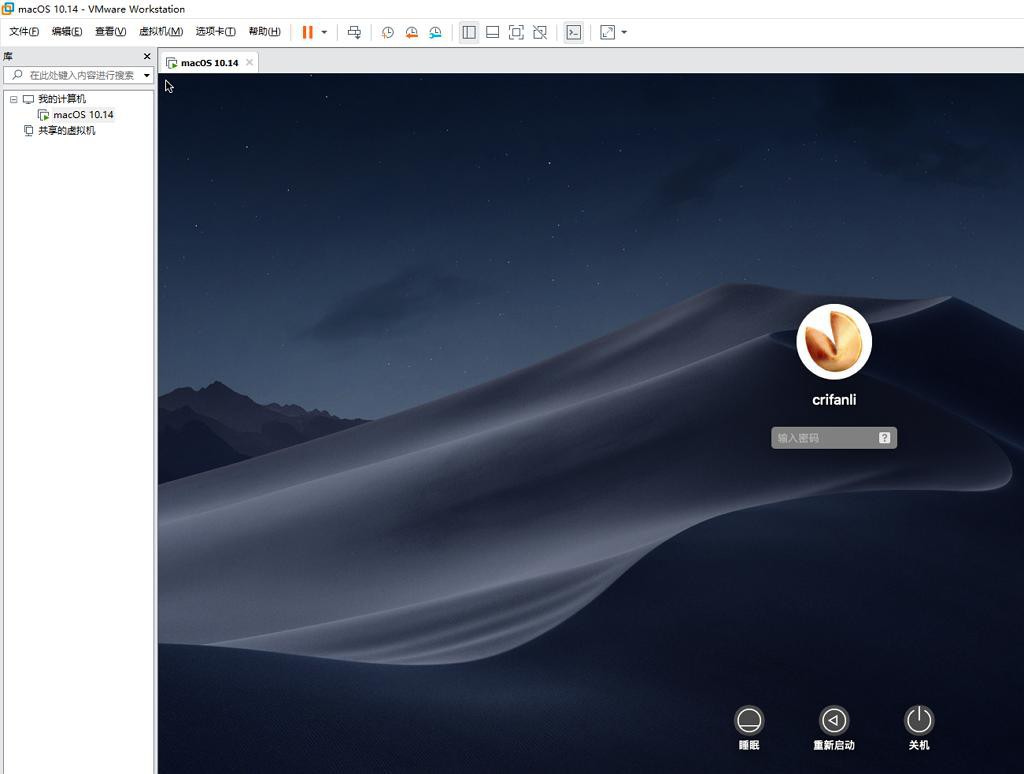Click the stretch guest display icon

point(607,32)
